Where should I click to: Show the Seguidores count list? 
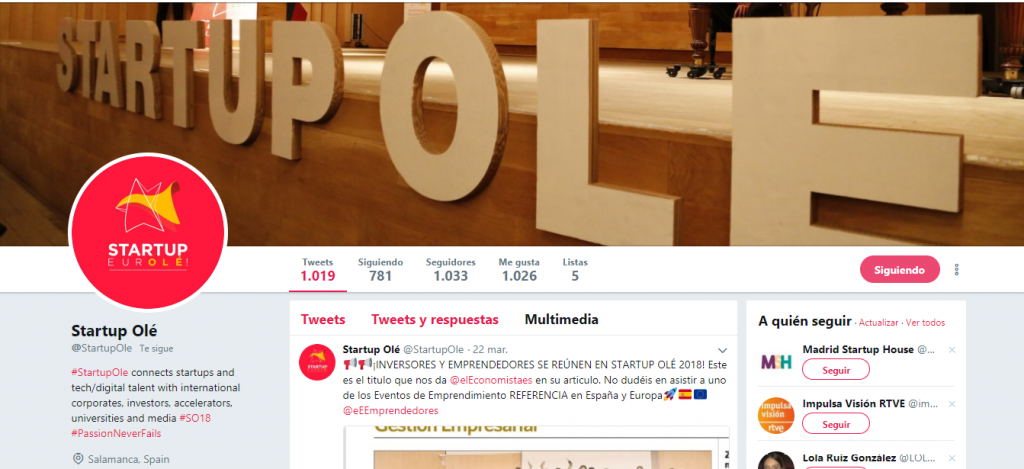[x=451, y=270]
